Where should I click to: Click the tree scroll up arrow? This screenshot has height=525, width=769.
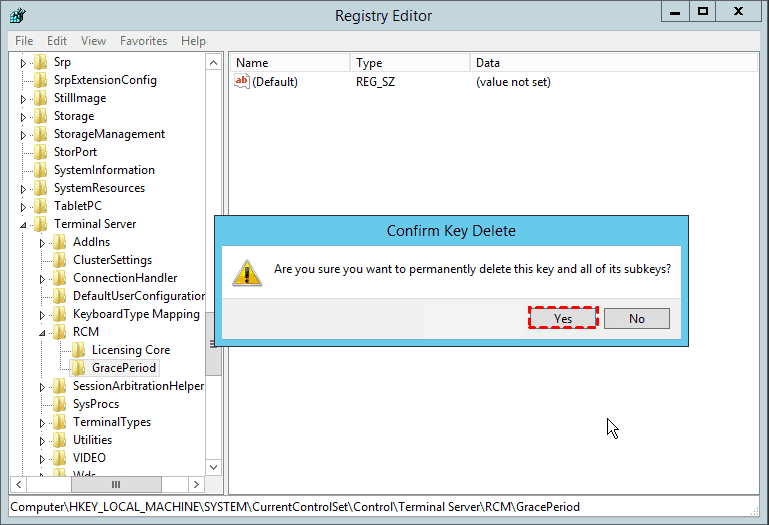point(213,62)
